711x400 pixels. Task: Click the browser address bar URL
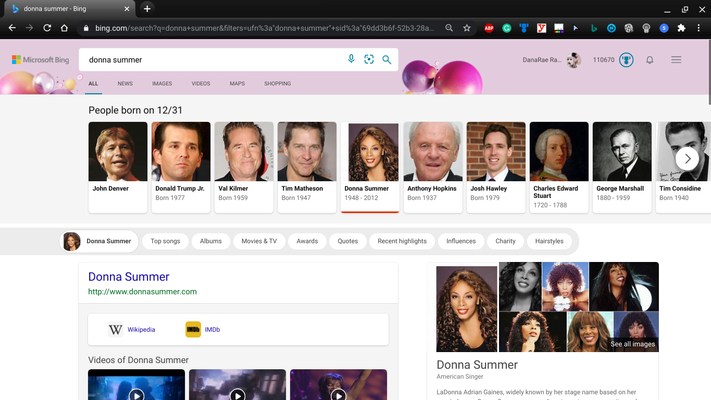264,28
